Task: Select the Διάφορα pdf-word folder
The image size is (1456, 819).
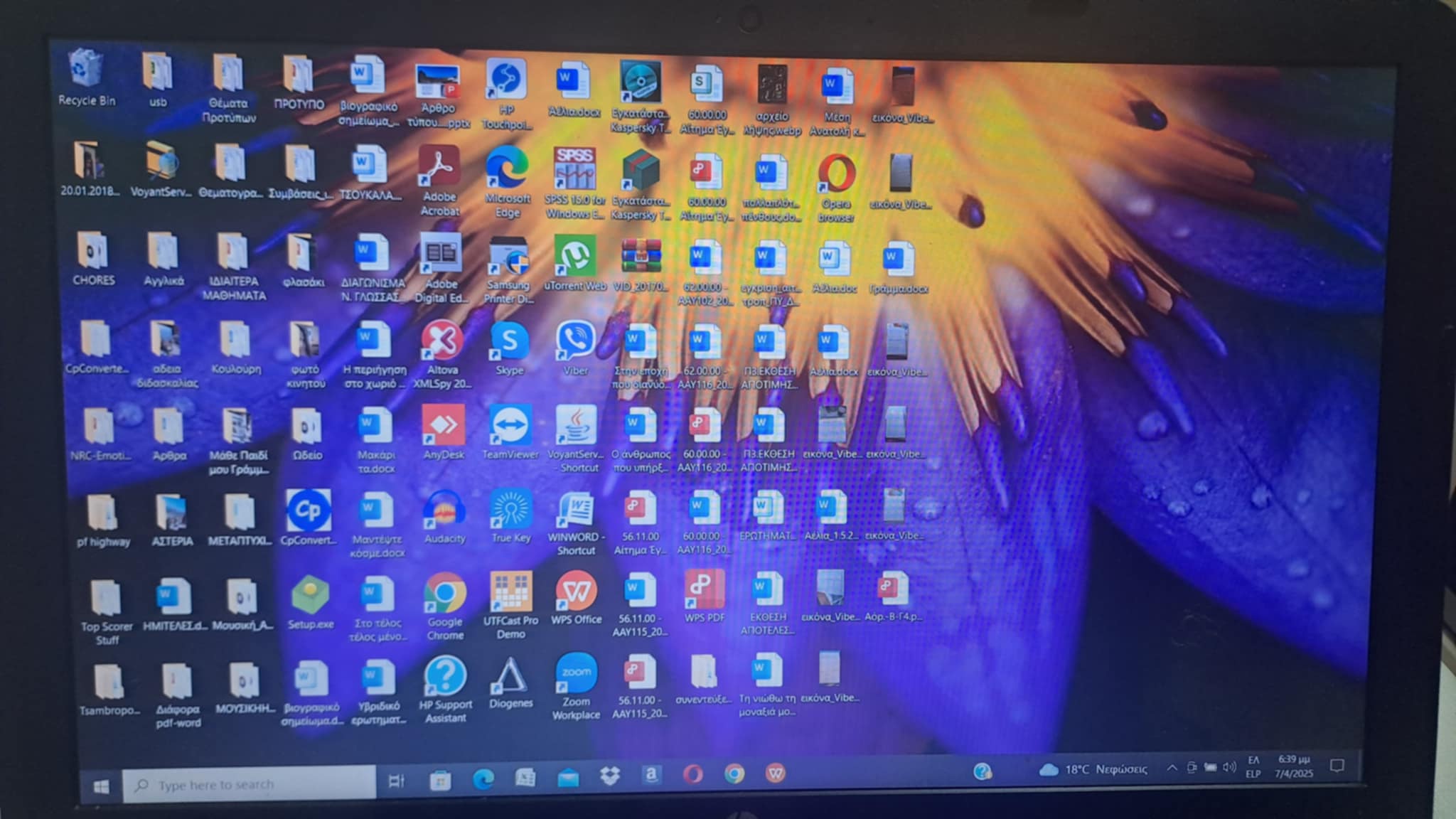Action: point(177,697)
